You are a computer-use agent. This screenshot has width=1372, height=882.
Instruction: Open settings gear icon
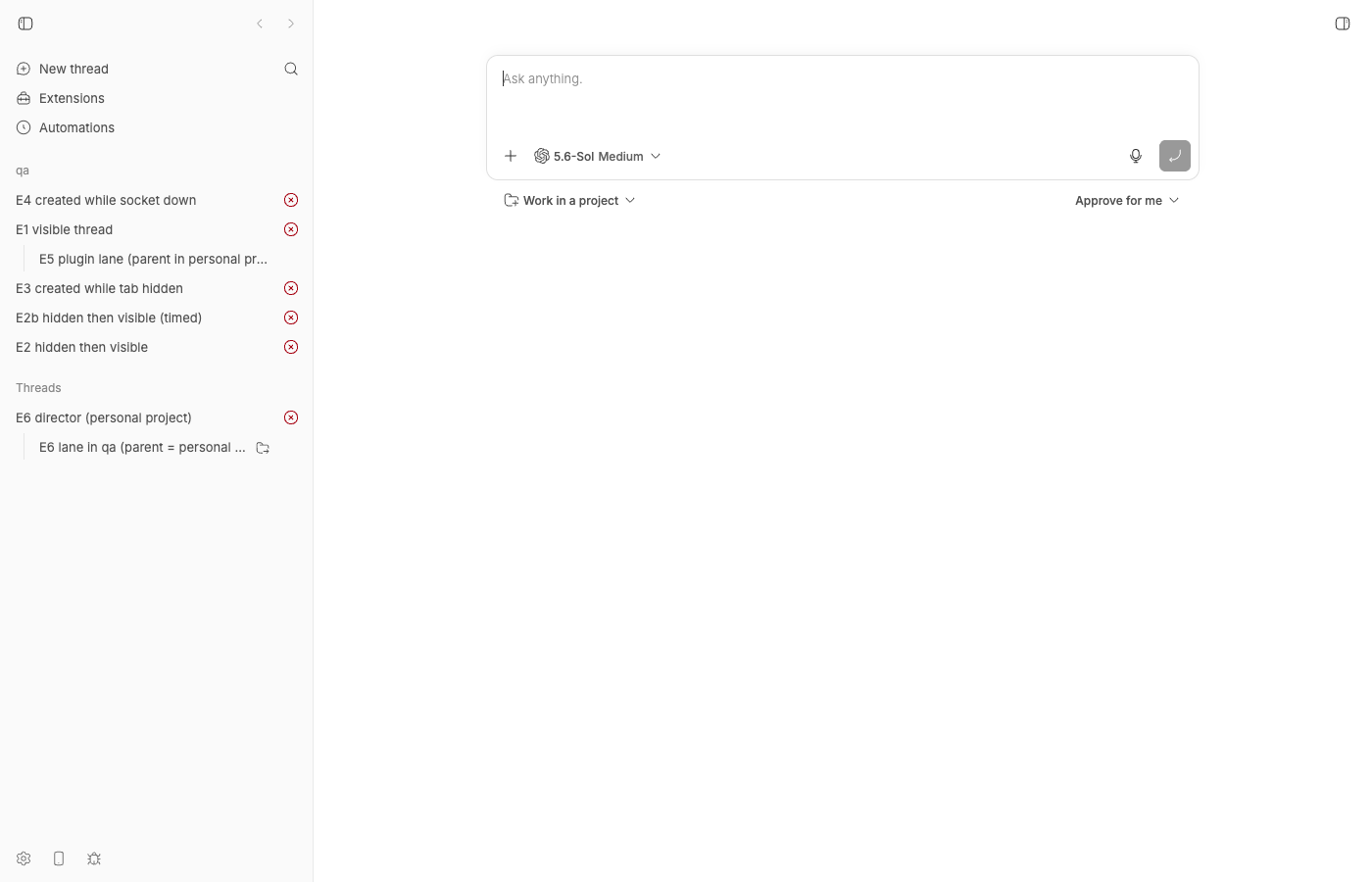pos(24,858)
